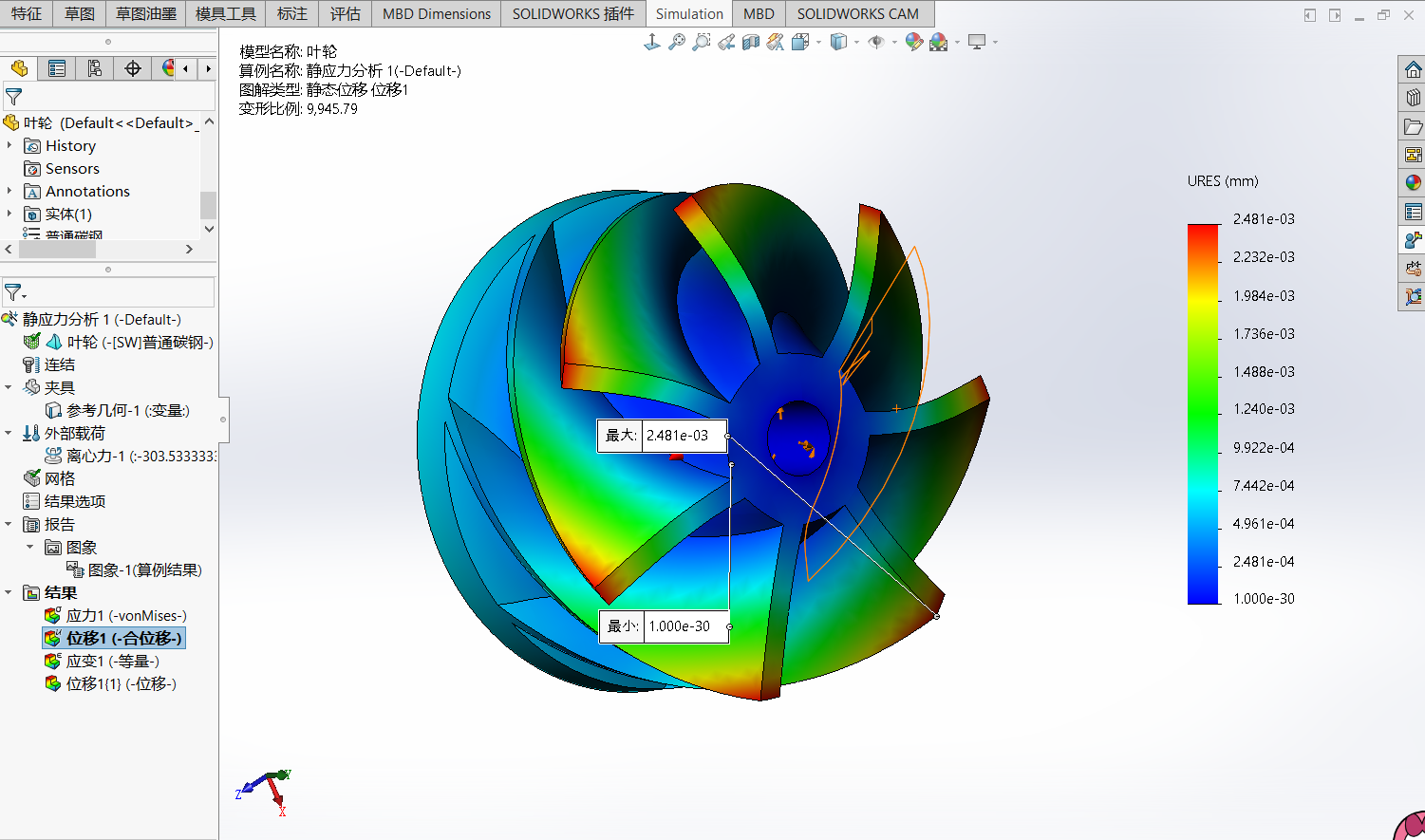Open the MBD Dimensions tab
The image size is (1425, 840).
437,13
